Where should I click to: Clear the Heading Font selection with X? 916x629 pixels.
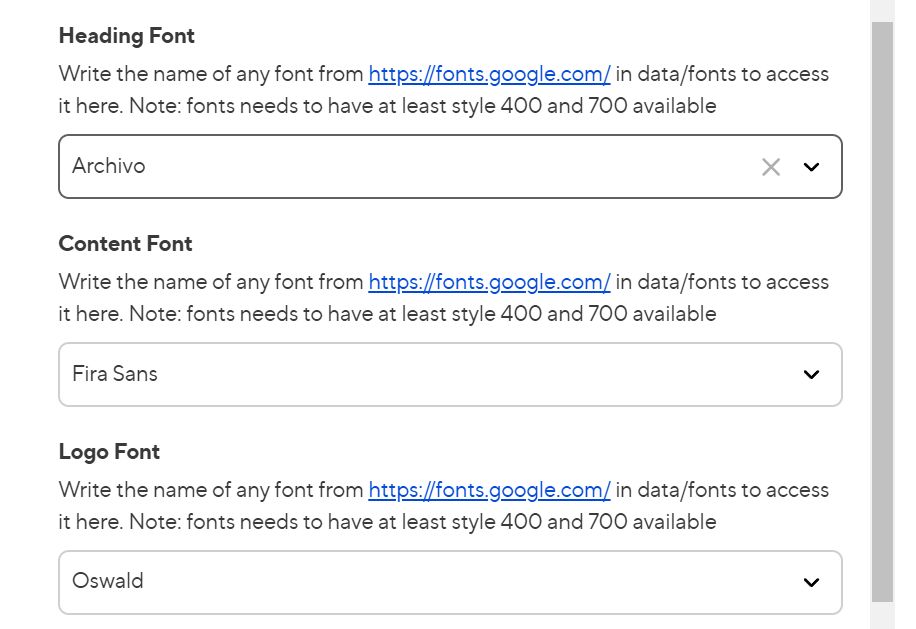tap(770, 167)
